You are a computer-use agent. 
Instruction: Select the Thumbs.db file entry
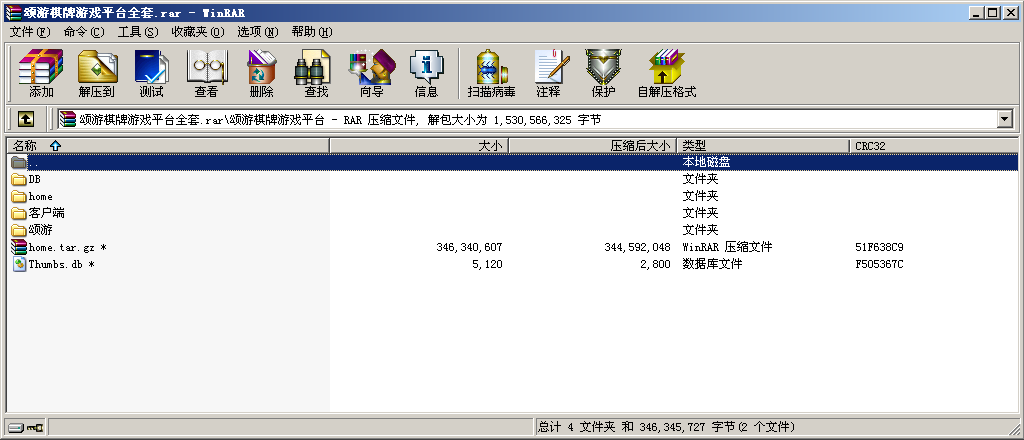(54, 264)
